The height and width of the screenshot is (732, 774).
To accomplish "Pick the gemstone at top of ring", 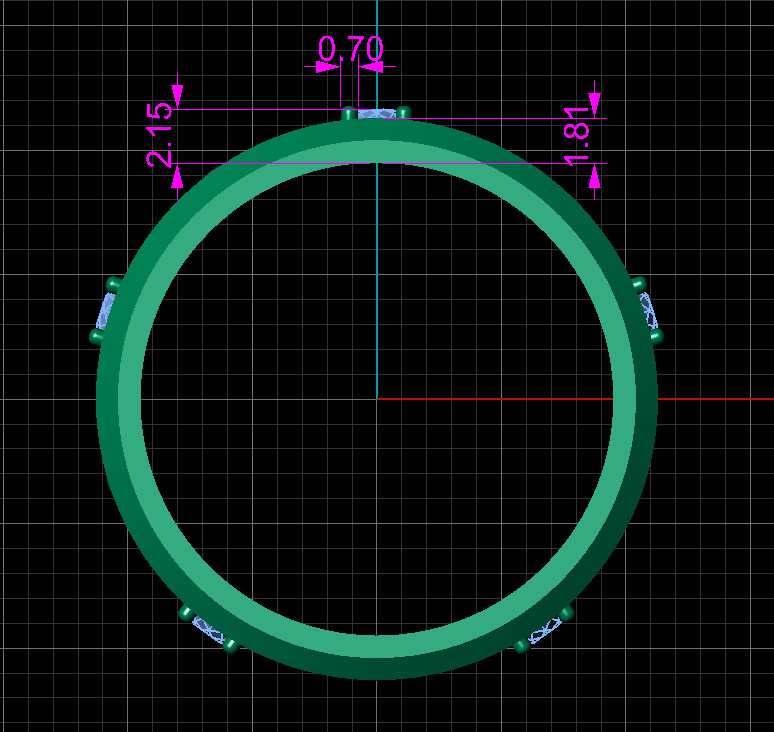I will click(x=376, y=115).
